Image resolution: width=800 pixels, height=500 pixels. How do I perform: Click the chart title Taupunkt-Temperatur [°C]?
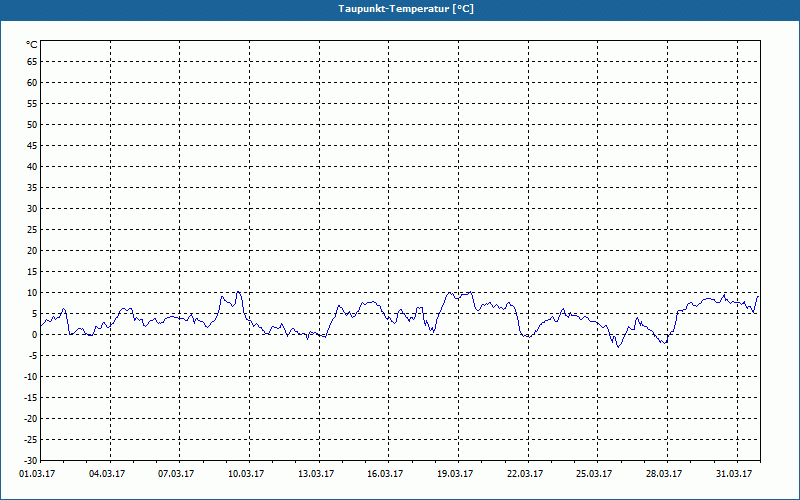tap(406, 9)
